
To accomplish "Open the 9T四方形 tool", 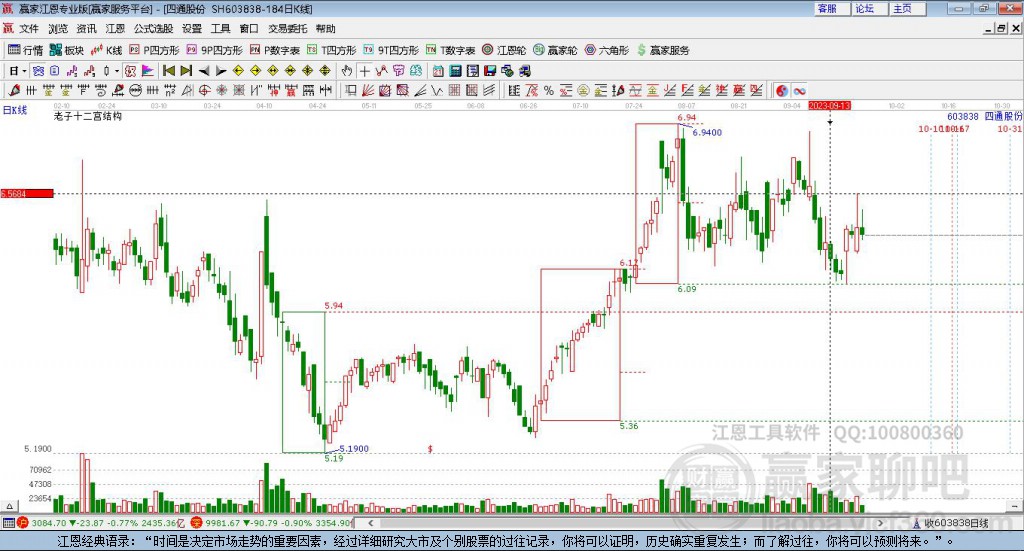I will pyautogui.click(x=391, y=50).
